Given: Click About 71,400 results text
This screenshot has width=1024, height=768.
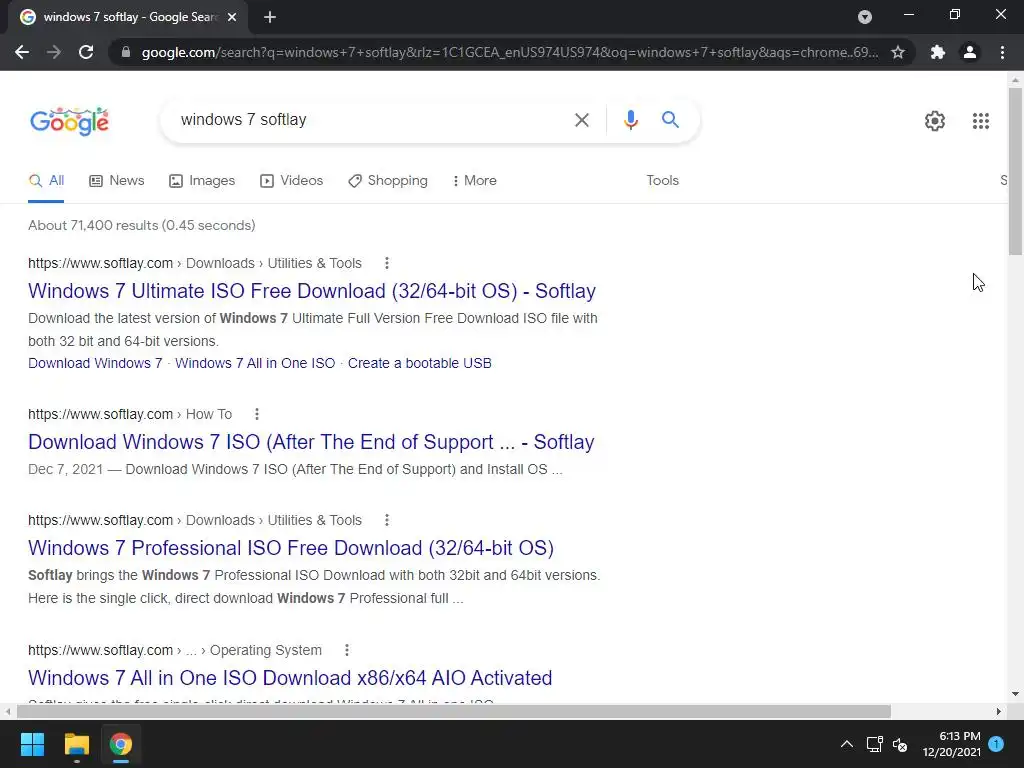Looking at the screenshot, I should coord(142,225).
